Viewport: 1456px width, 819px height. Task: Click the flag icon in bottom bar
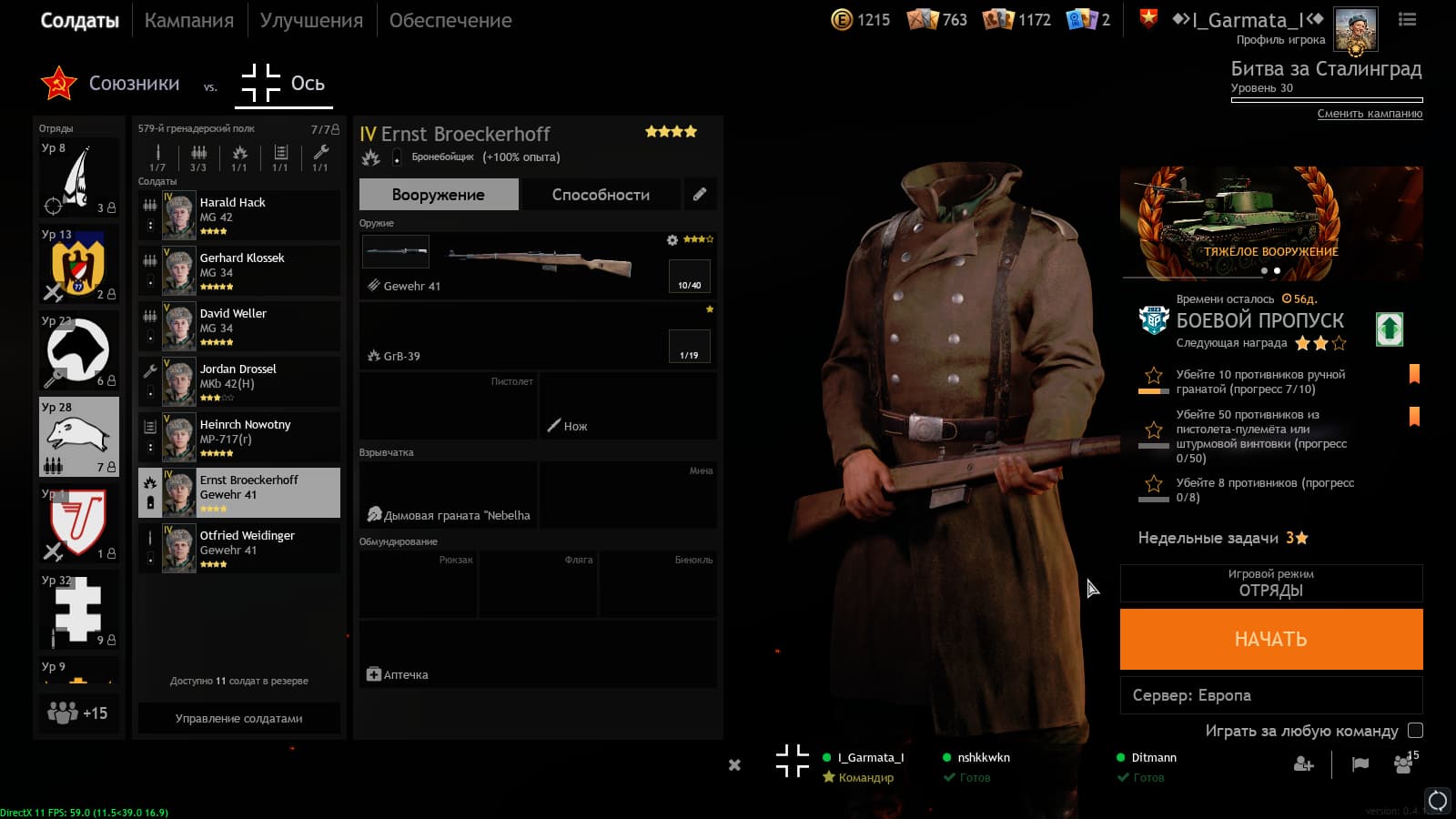click(1360, 764)
